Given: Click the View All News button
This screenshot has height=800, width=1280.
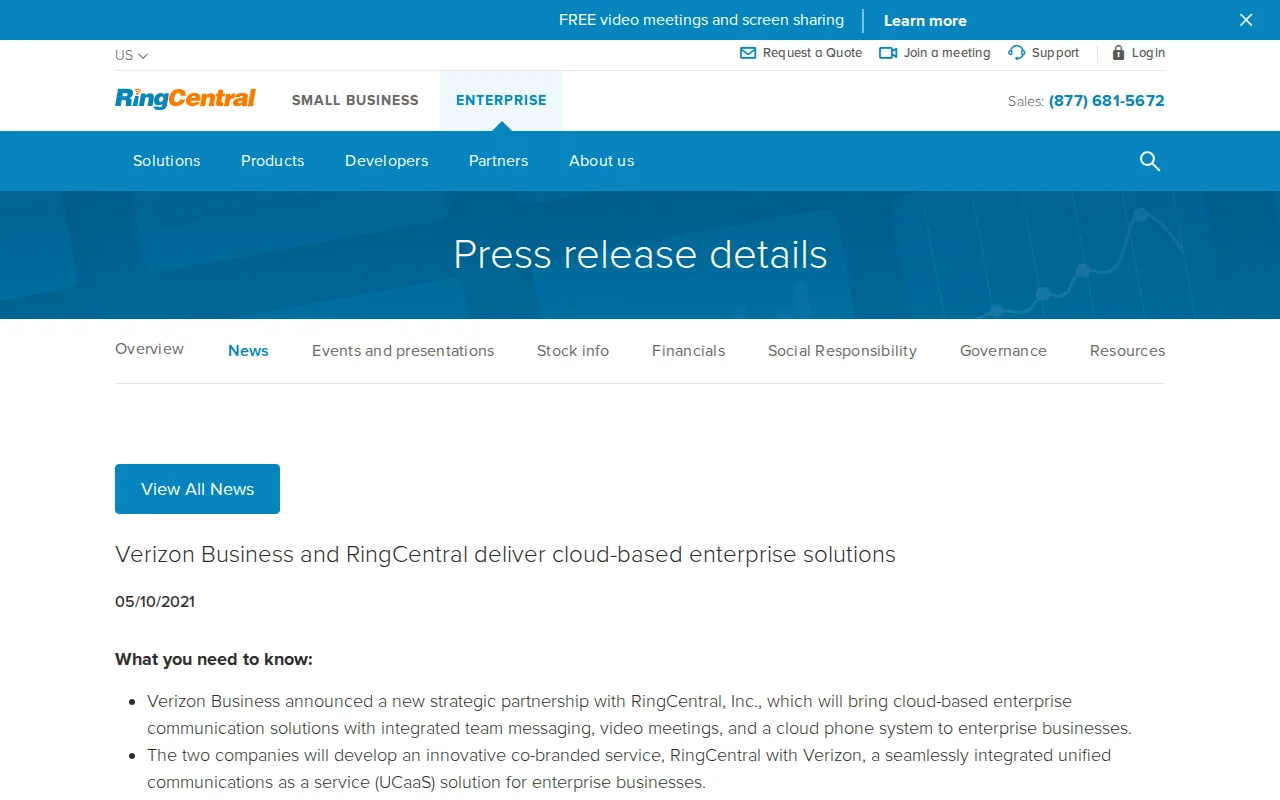Looking at the screenshot, I should [197, 489].
